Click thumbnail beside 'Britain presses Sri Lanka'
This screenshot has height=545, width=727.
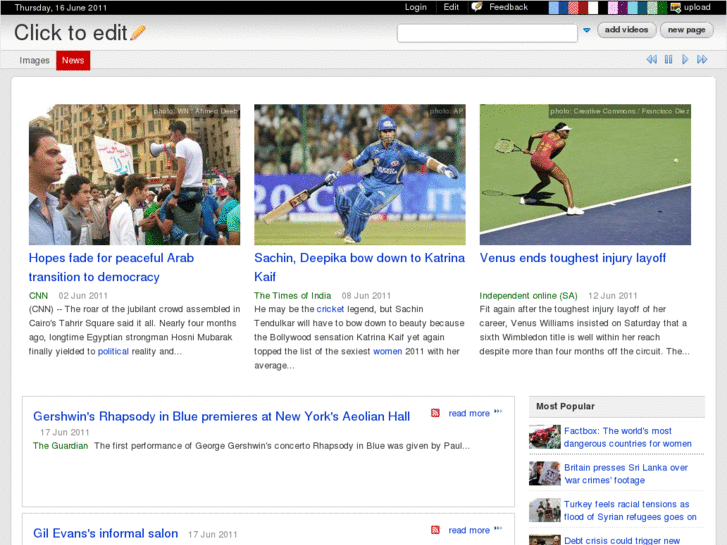pyautogui.click(x=545, y=474)
